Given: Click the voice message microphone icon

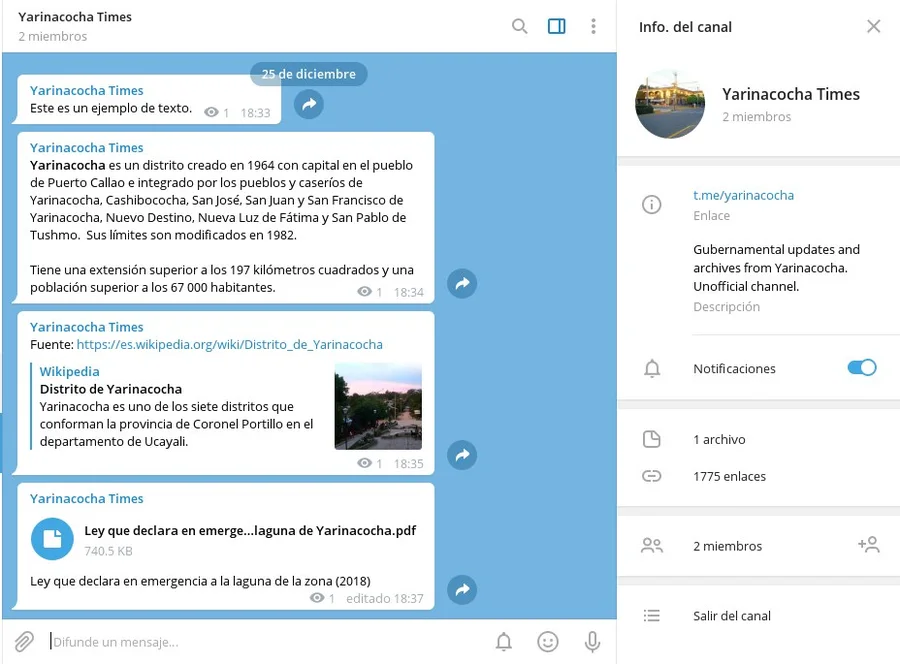Looking at the screenshot, I should (x=592, y=642).
